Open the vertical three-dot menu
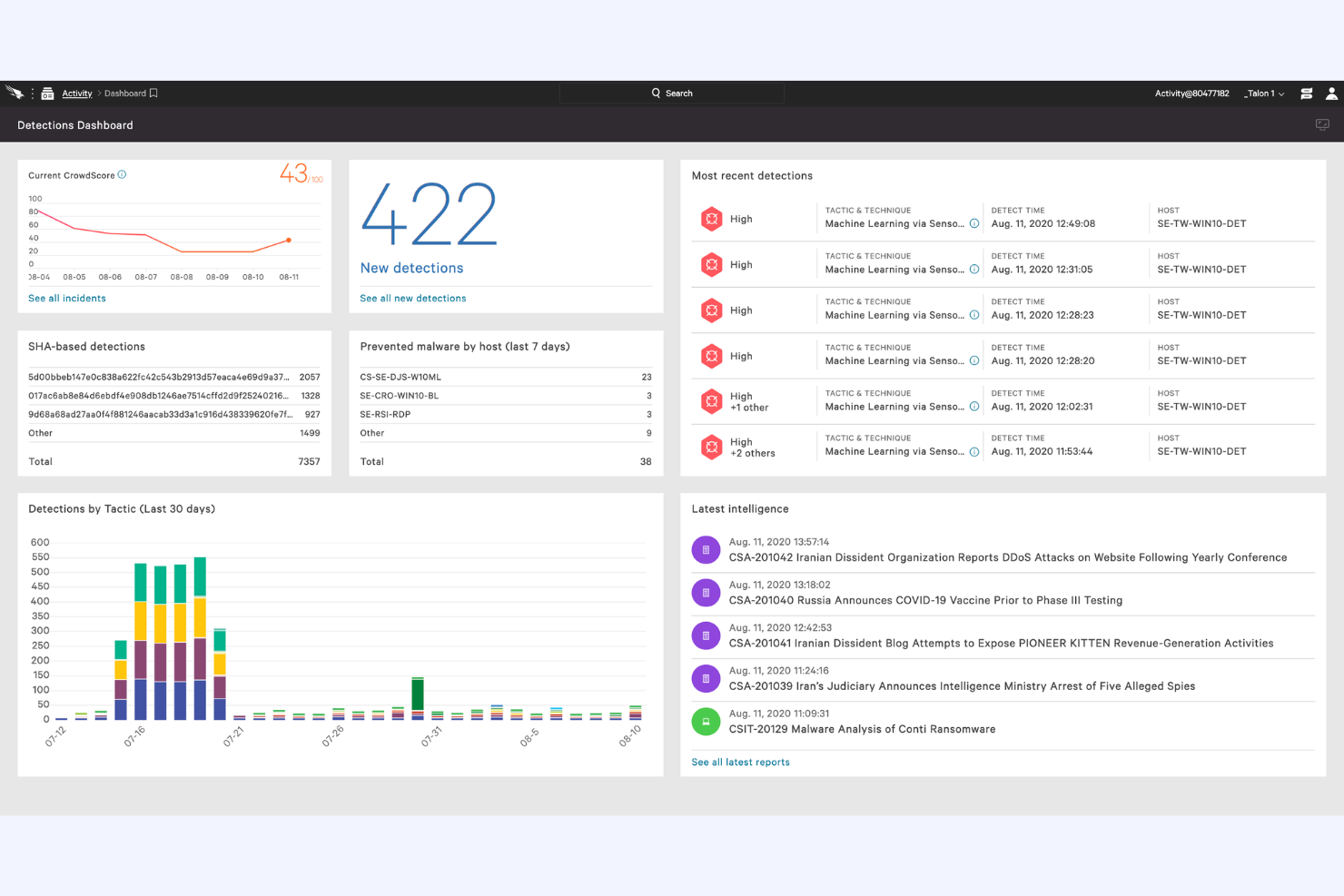 31,93
